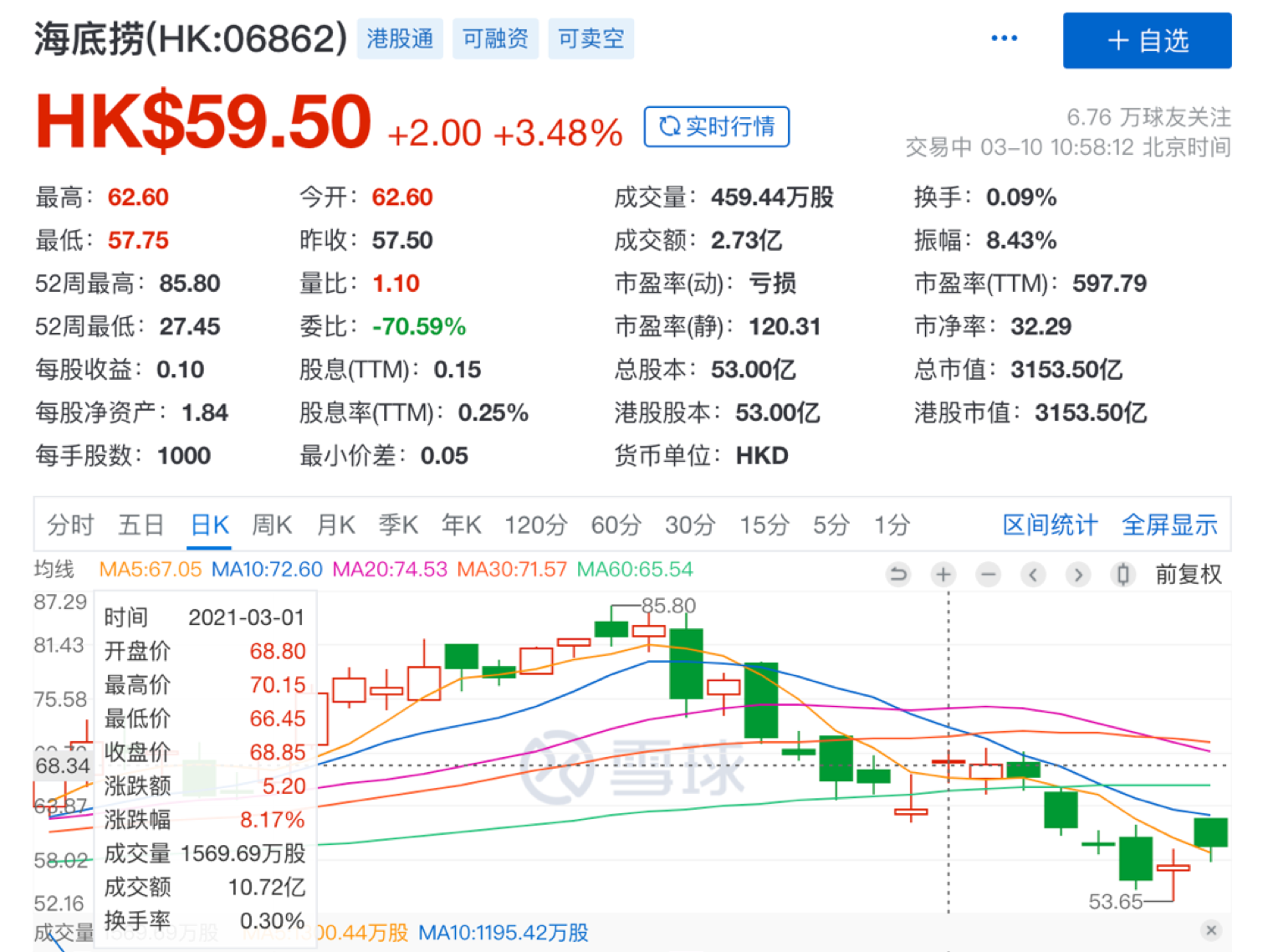
Task: Move chart left with previous arrow
Action: (x=1034, y=575)
